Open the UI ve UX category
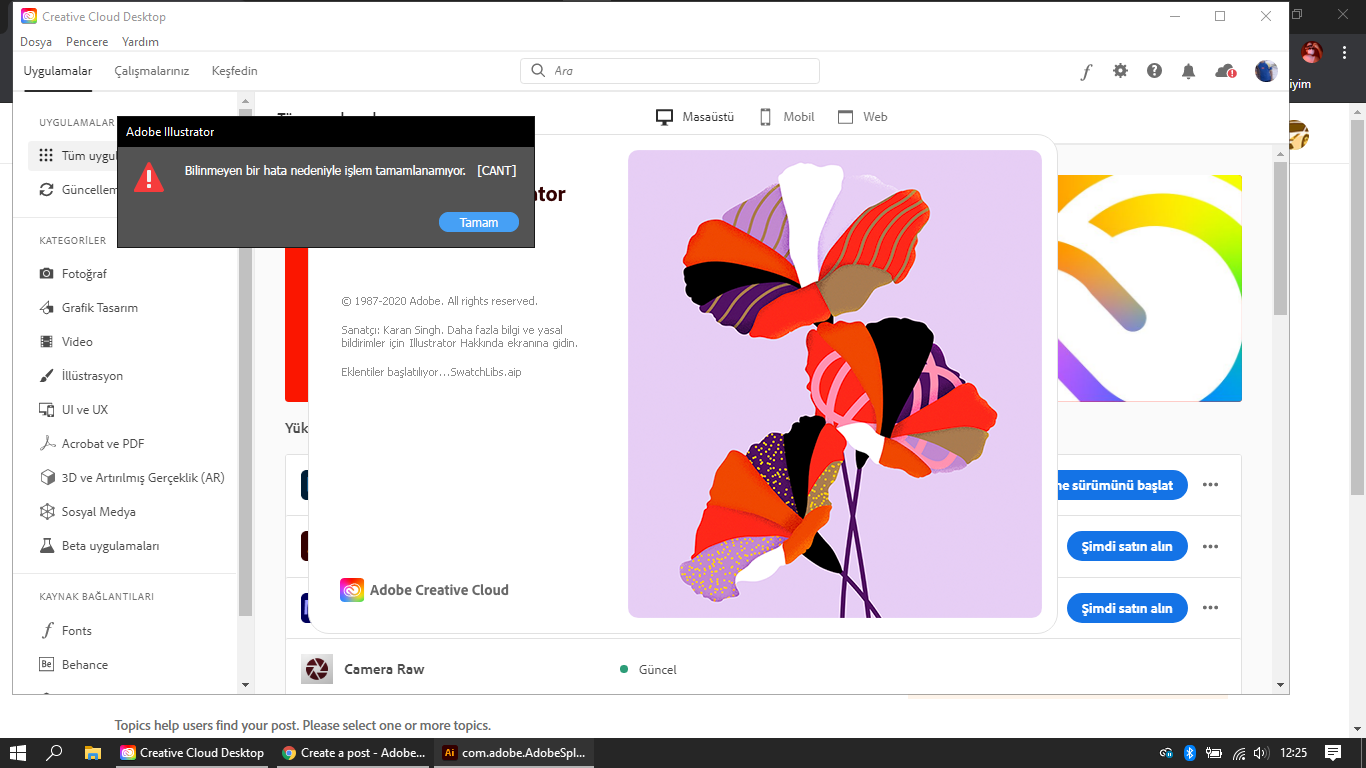This screenshot has width=1366, height=768. pos(73,410)
